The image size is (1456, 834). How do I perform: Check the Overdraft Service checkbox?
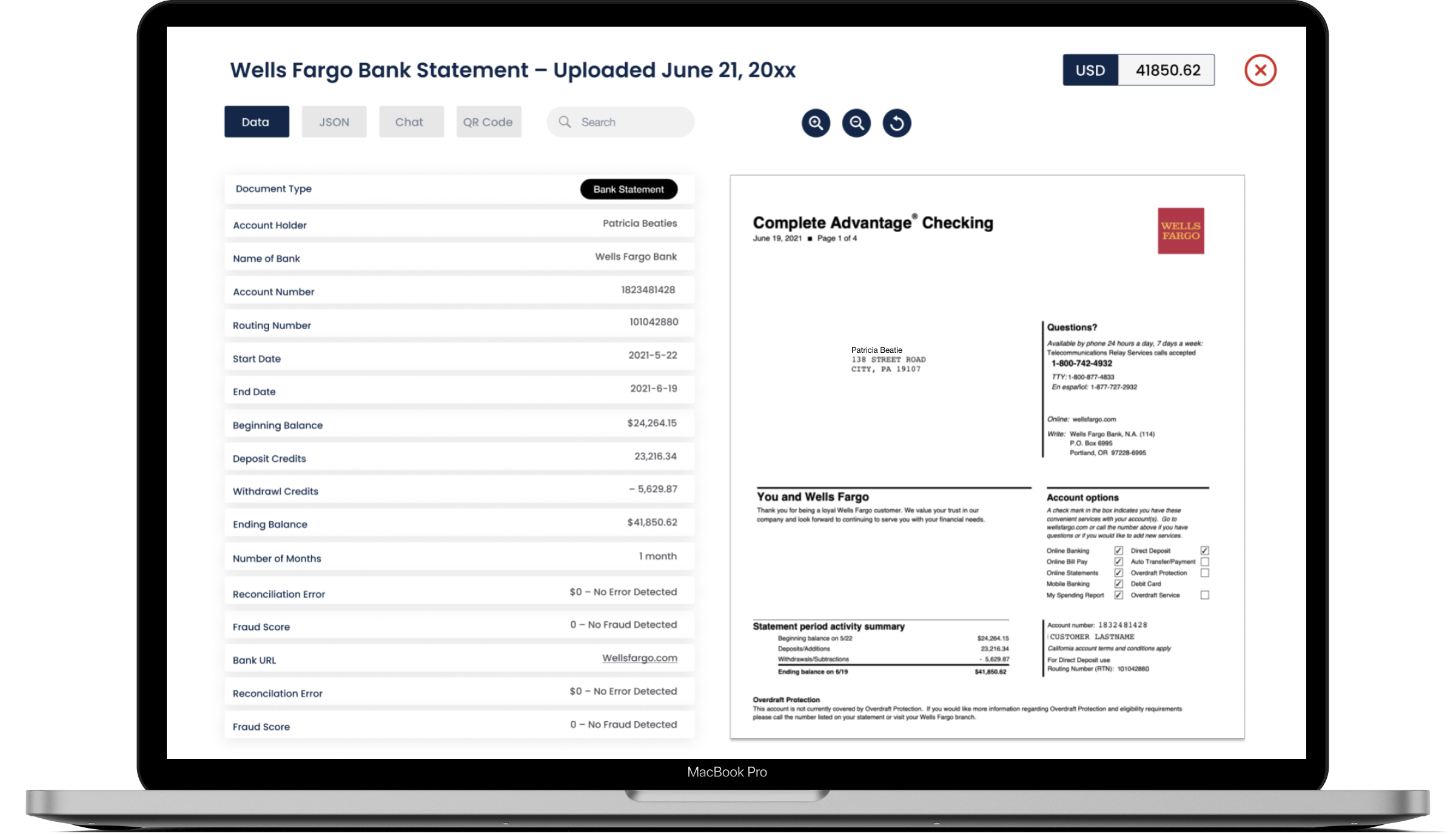1204,596
